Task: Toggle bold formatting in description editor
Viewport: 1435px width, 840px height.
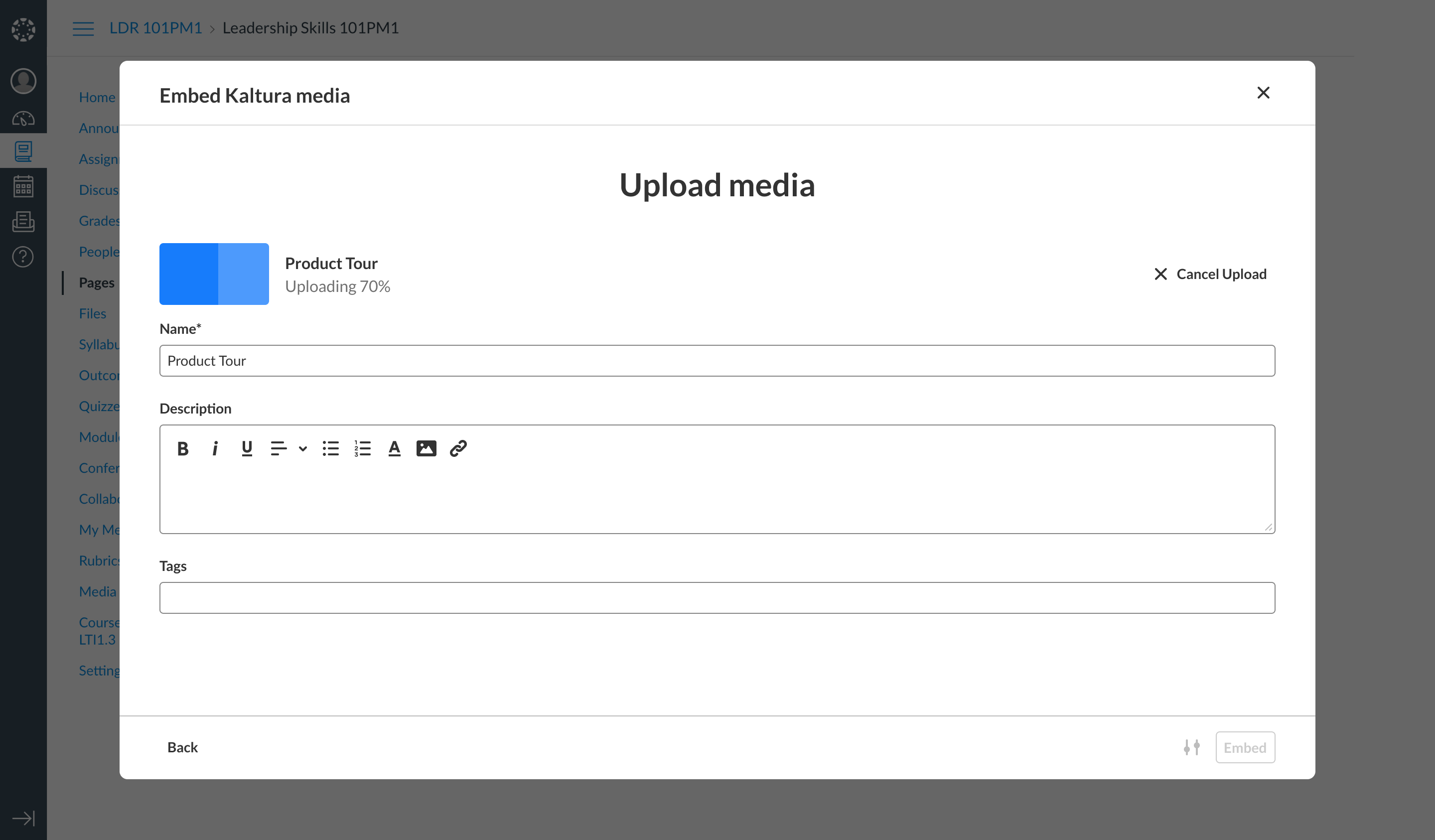Action: [x=183, y=449]
